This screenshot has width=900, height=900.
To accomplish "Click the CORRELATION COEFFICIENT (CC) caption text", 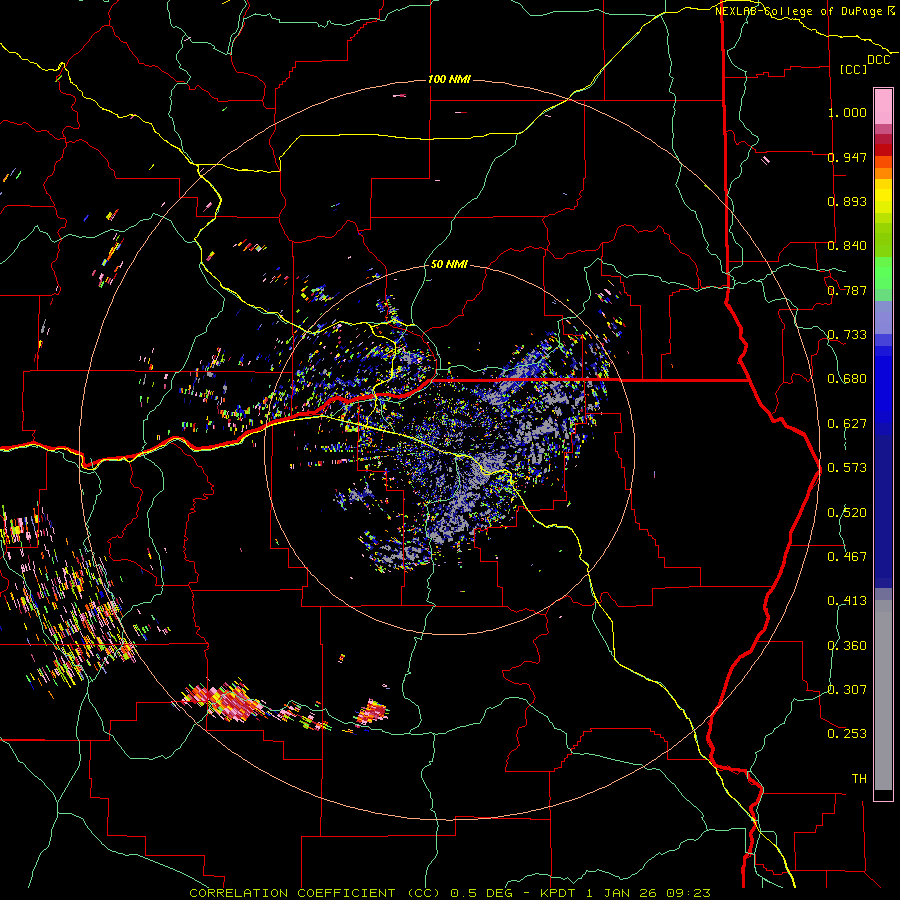I will coord(315,893).
